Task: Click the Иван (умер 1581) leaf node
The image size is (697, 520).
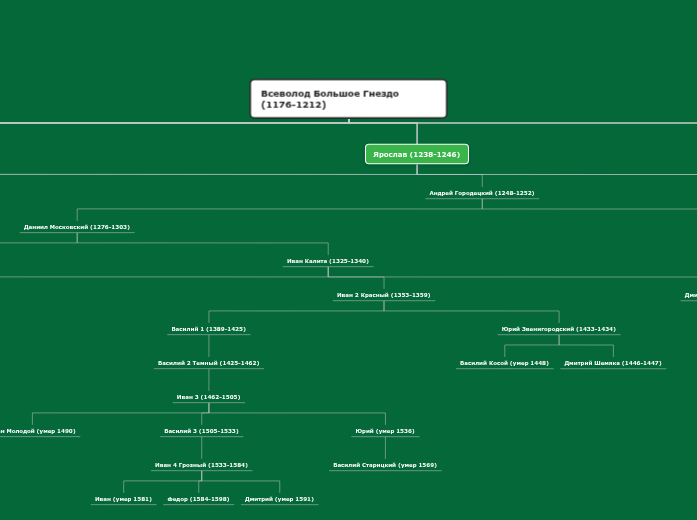Action: [x=123, y=499]
